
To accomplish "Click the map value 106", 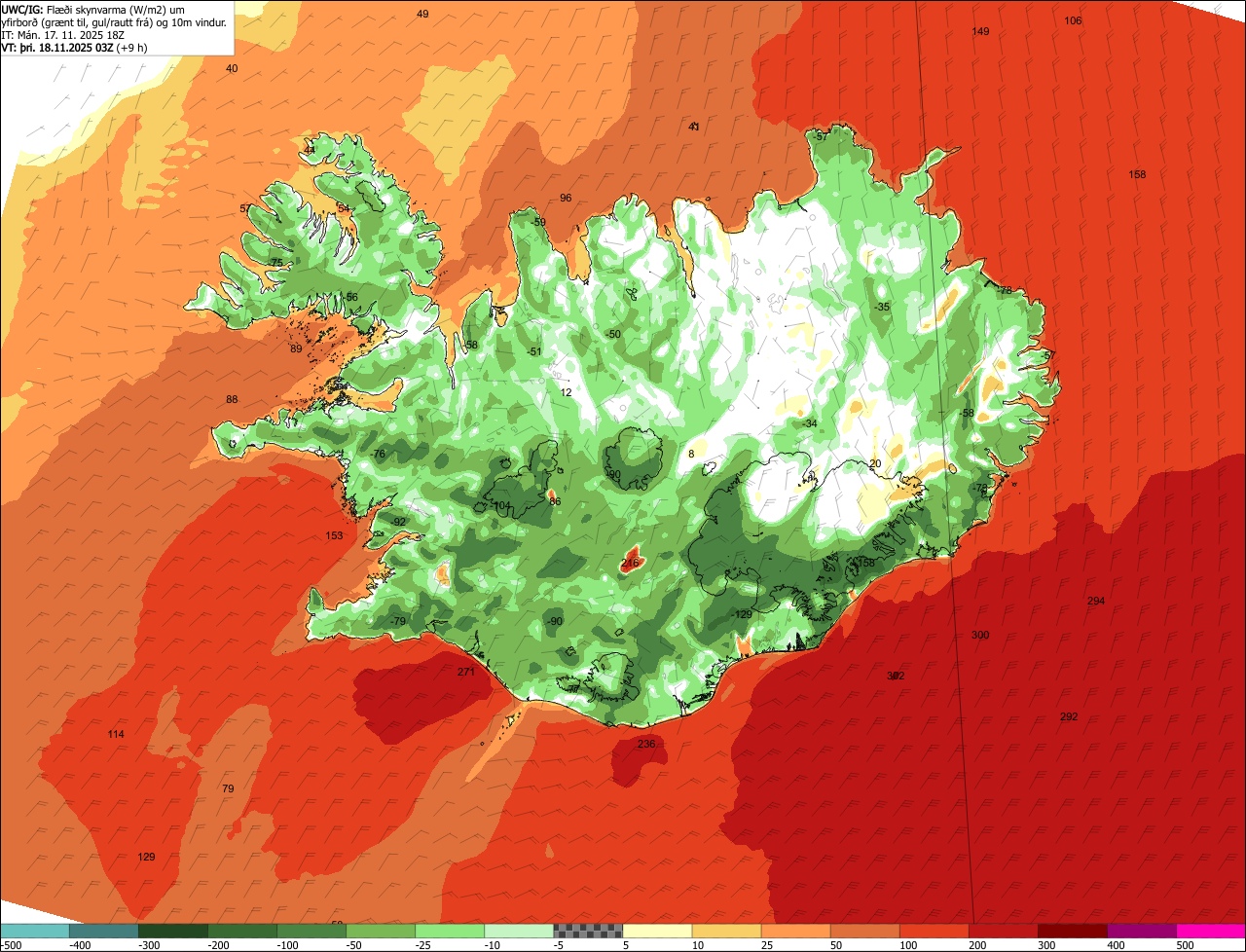I will tap(1073, 20).
